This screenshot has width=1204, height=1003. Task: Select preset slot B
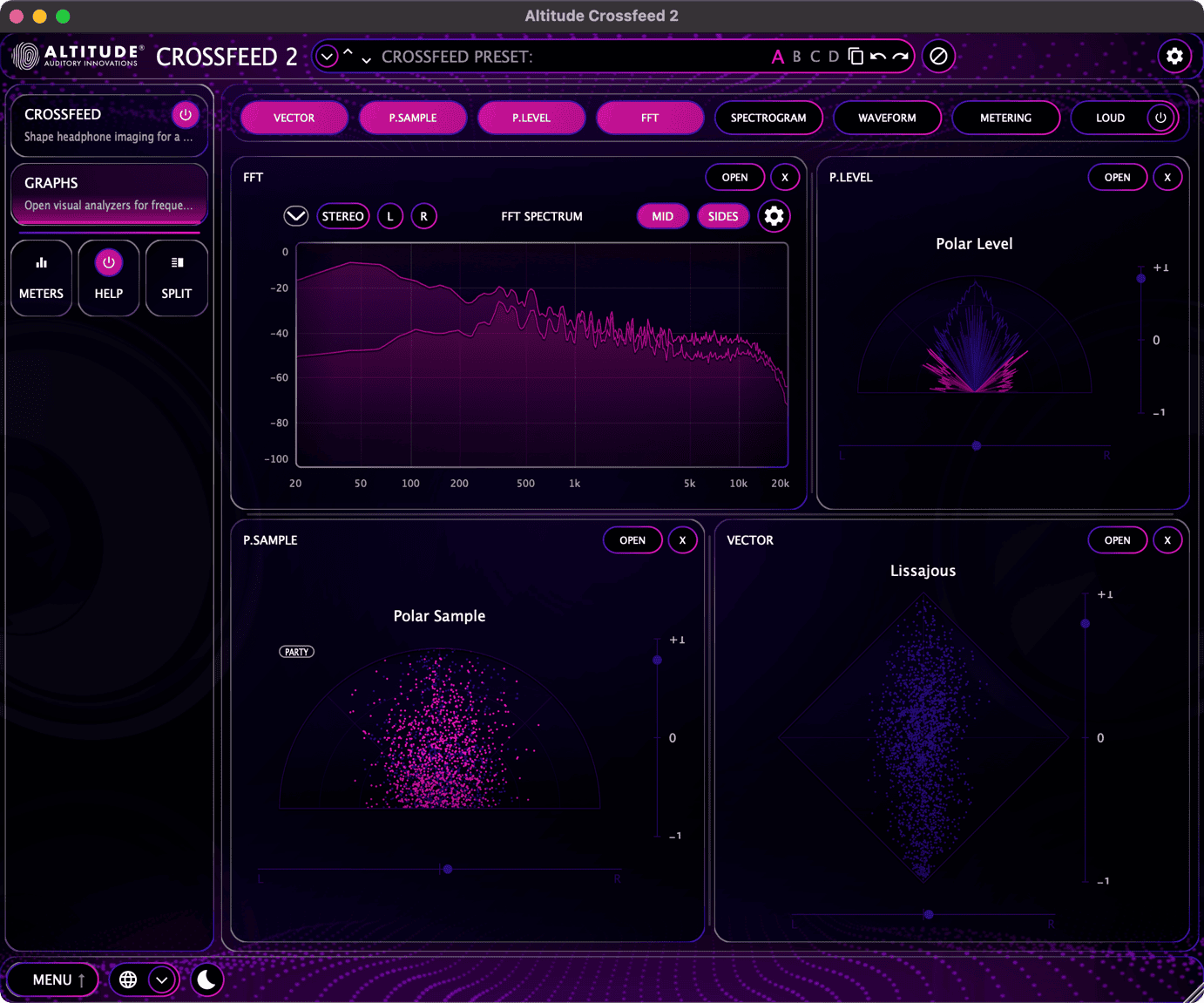[x=796, y=57]
